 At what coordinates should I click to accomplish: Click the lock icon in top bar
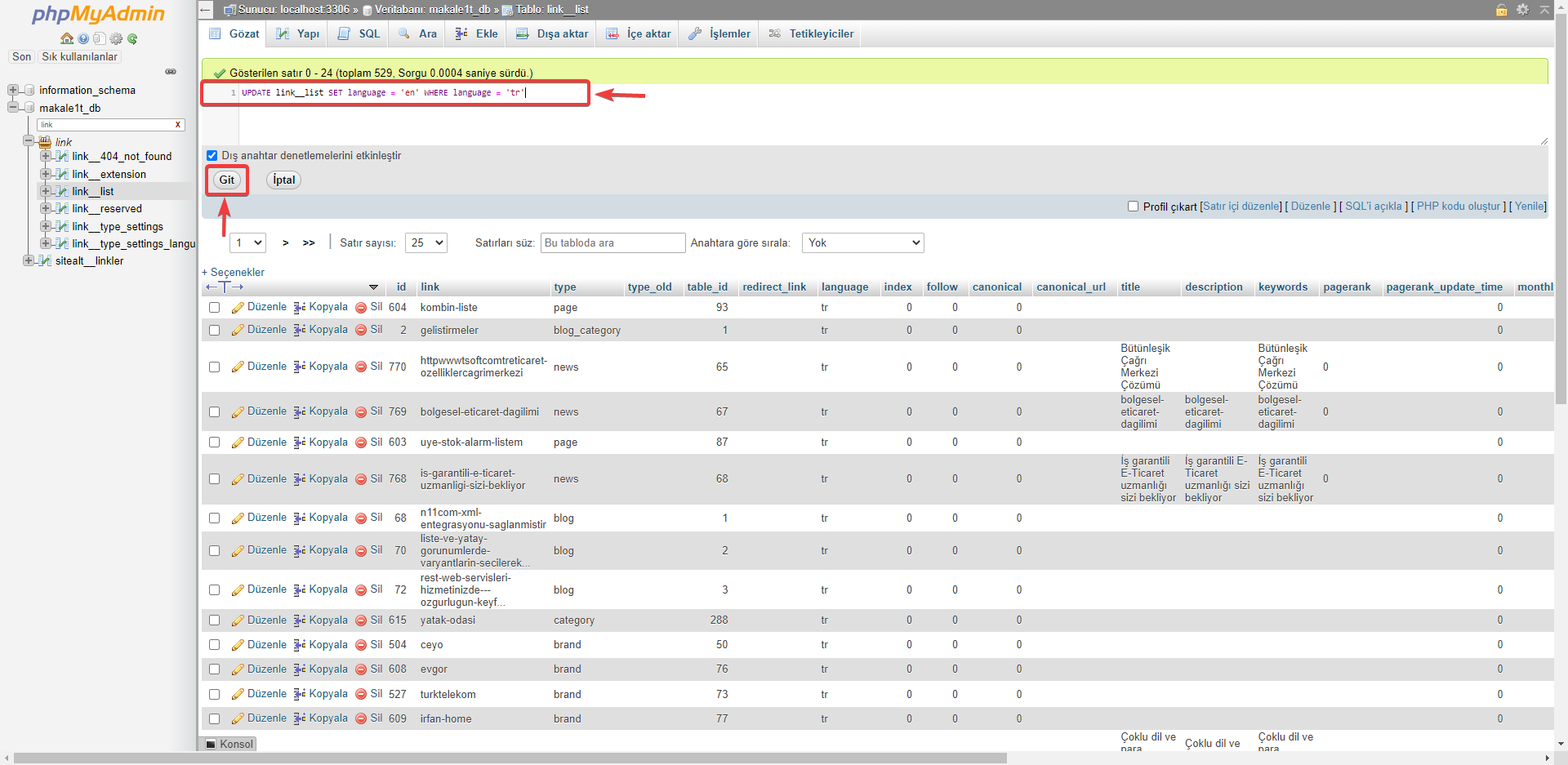[x=1501, y=10]
